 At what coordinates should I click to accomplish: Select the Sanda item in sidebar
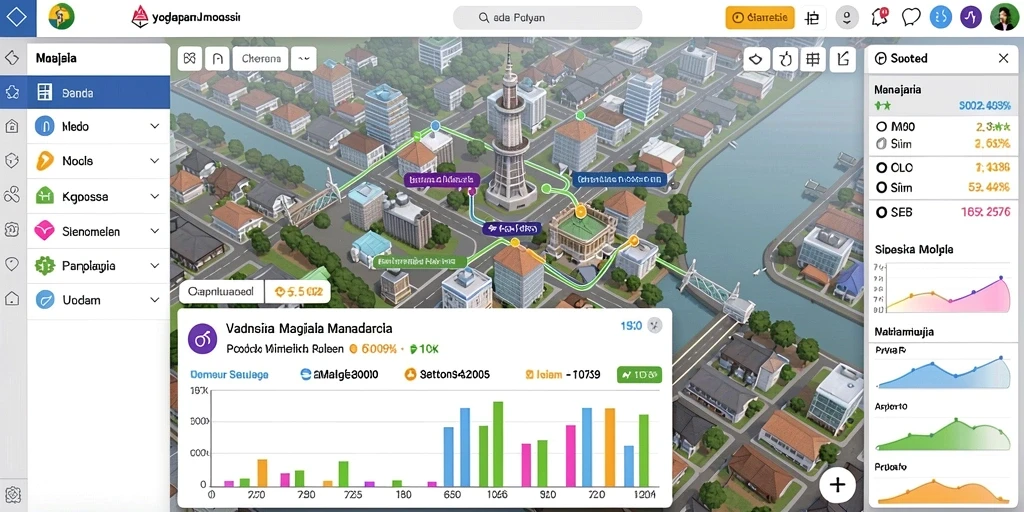(98, 93)
